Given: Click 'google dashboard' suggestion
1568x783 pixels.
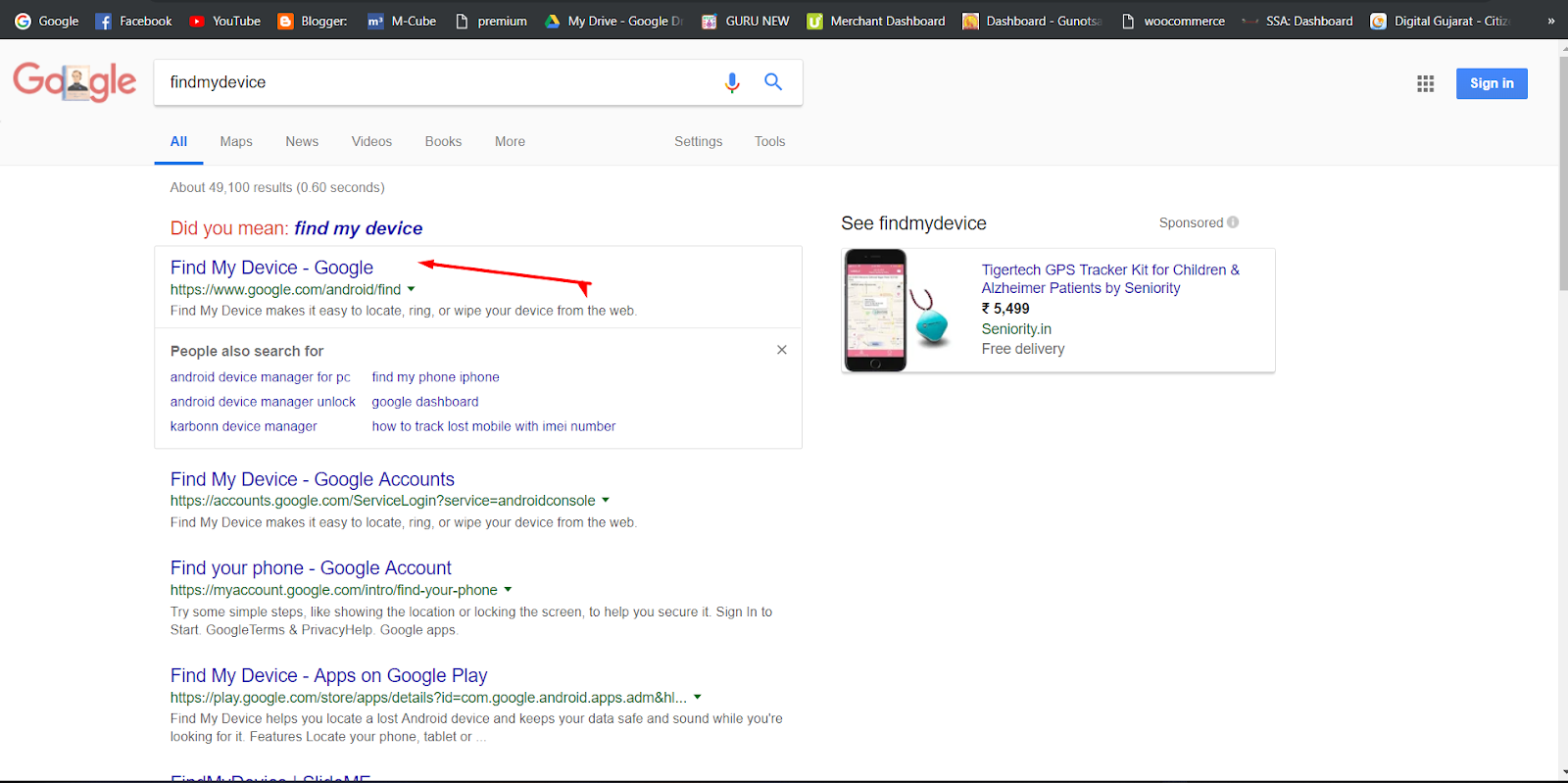Looking at the screenshot, I should point(425,402).
